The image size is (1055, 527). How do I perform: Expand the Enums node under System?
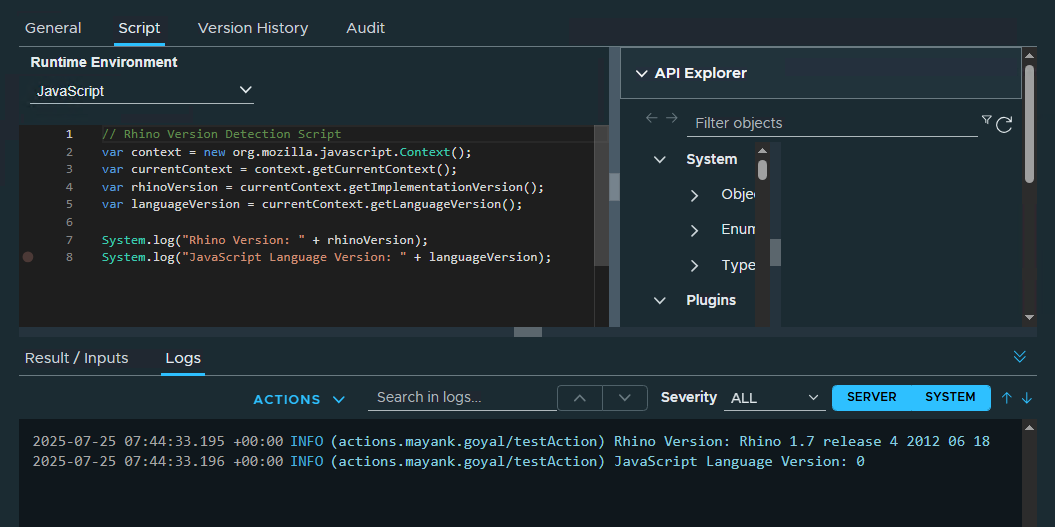[x=695, y=231]
